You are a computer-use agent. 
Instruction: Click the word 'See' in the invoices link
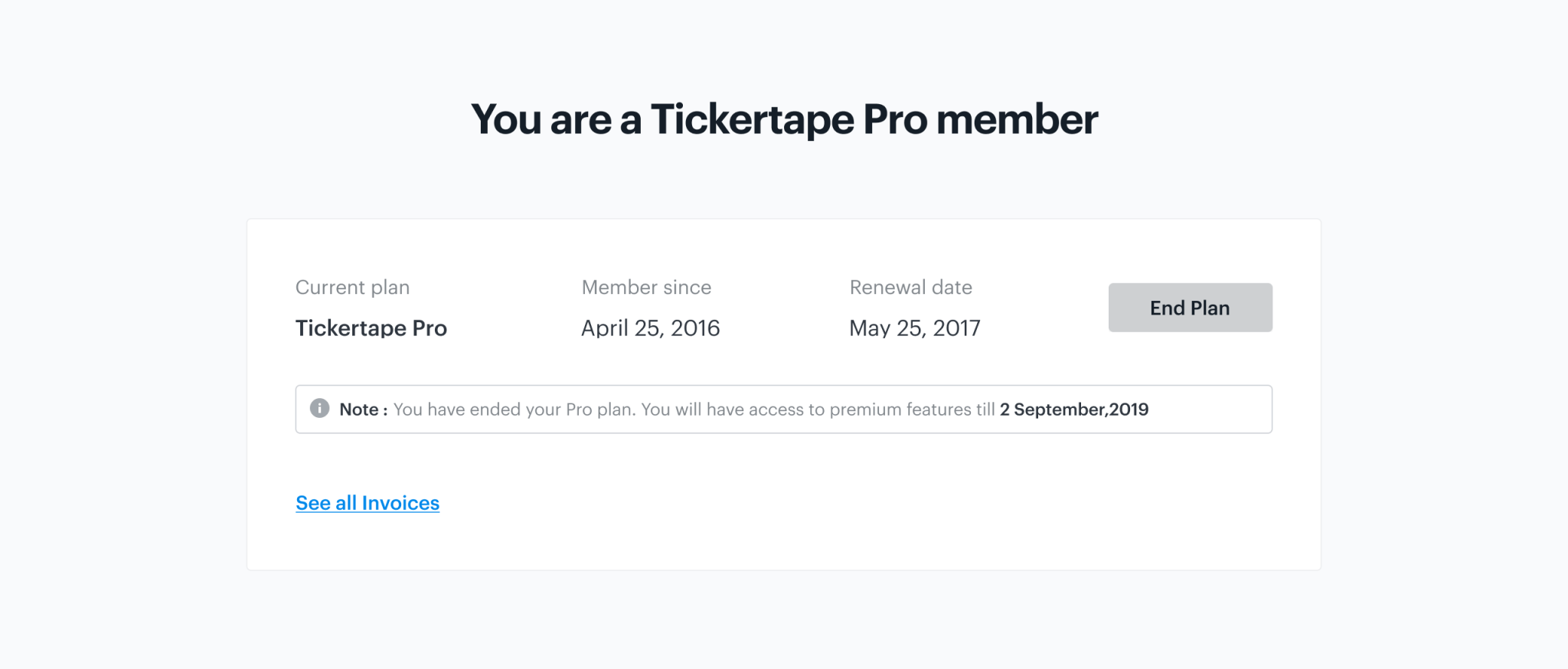point(313,503)
